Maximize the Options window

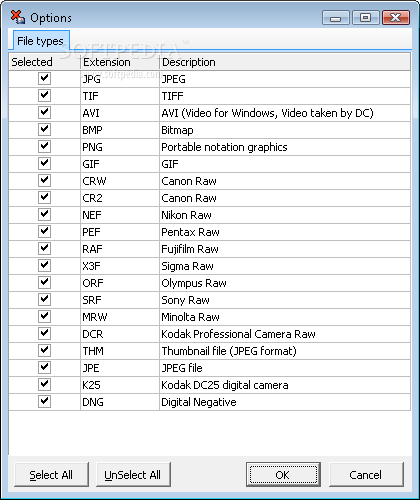click(x=366, y=17)
